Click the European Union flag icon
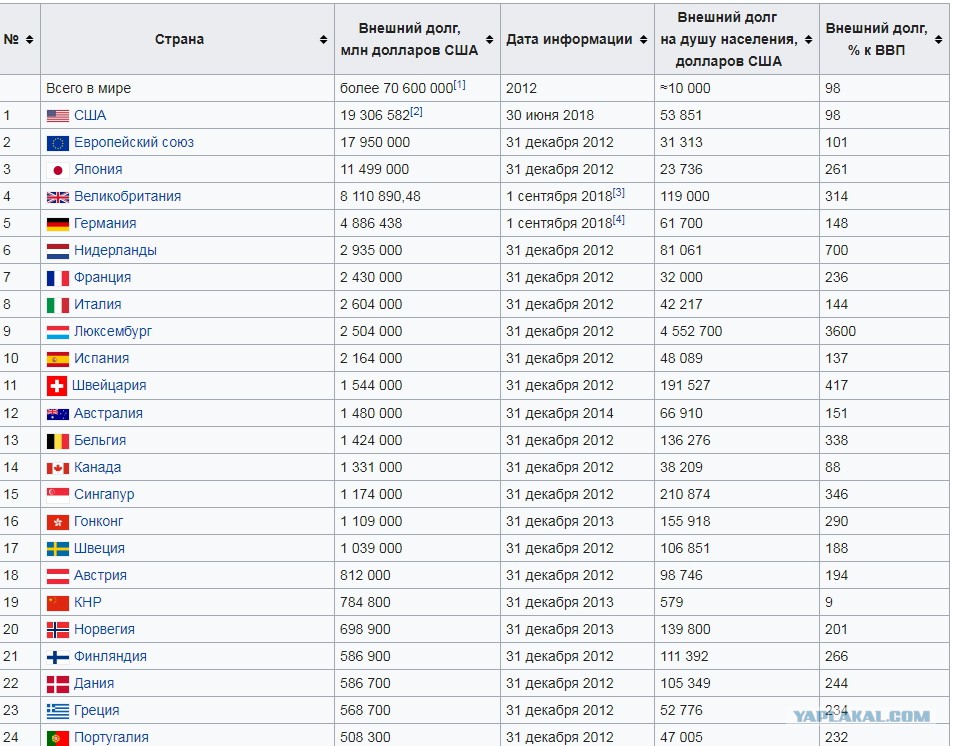This screenshot has width=956, height=746. point(58,143)
